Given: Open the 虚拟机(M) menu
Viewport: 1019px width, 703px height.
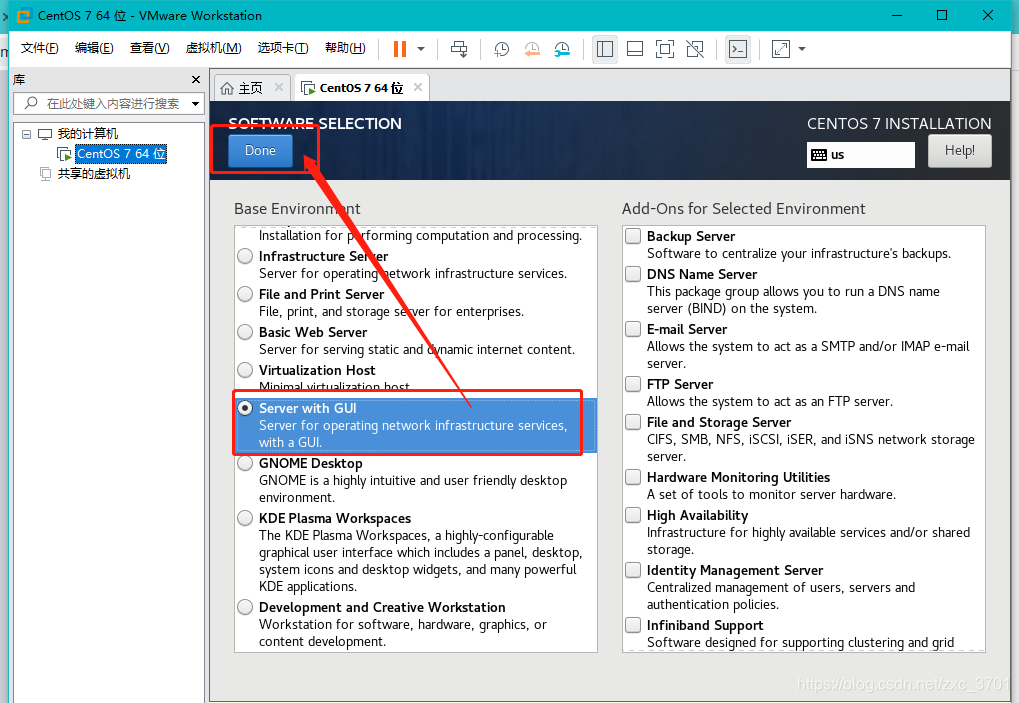Looking at the screenshot, I should tap(213, 48).
